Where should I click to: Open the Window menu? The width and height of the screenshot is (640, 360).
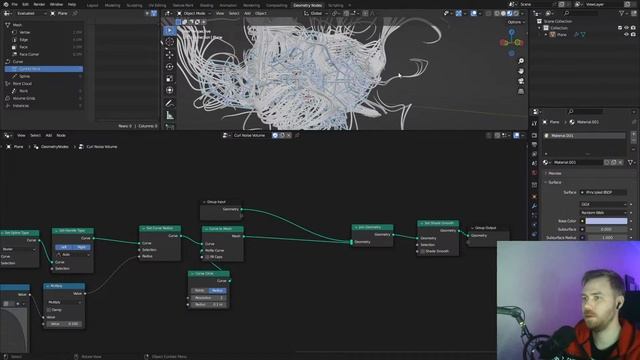(56, 4)
